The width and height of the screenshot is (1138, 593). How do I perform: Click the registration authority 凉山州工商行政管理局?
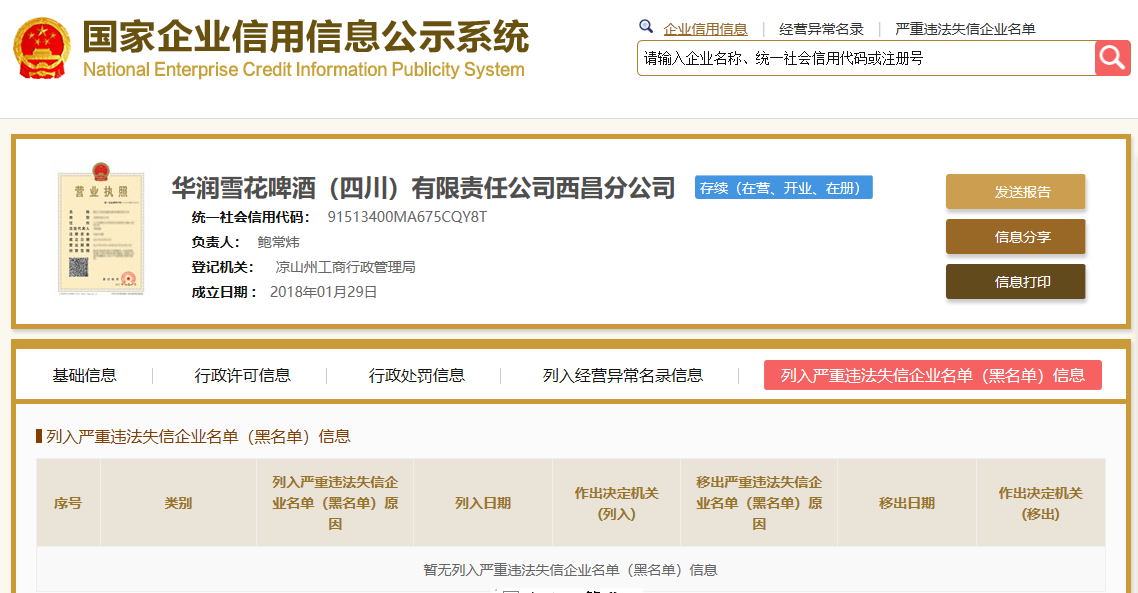click(x=345, y=267)
